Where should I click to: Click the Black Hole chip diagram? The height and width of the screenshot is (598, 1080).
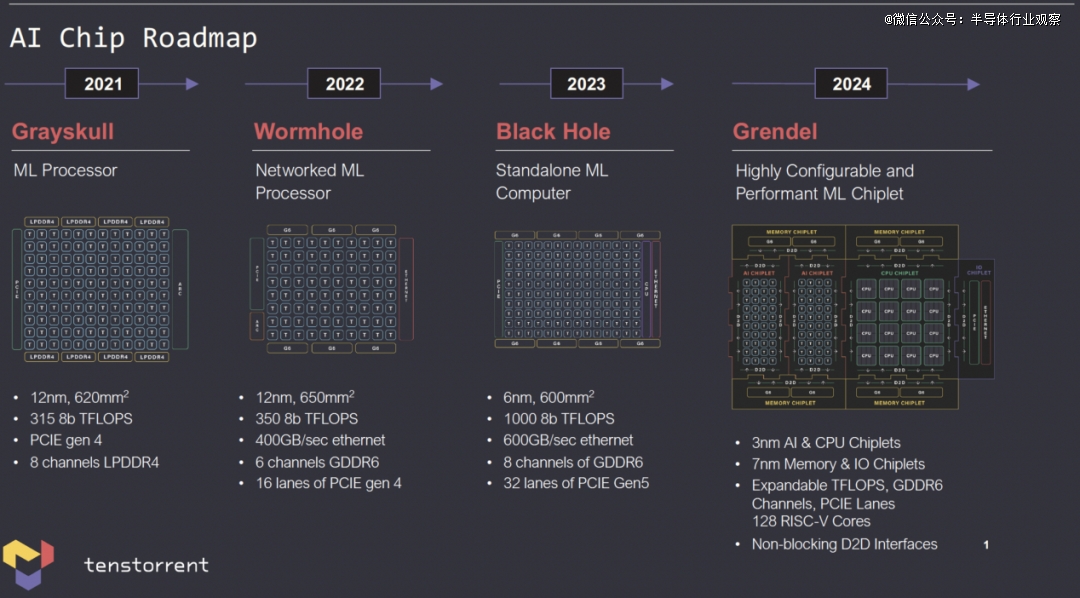(578, 289)
